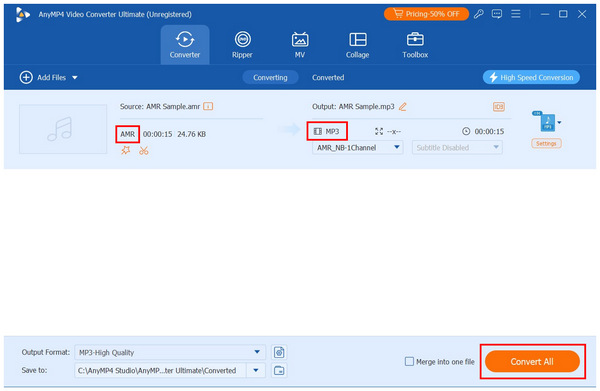Click the 24.76 KB file size text

click(x=192, y=134)
